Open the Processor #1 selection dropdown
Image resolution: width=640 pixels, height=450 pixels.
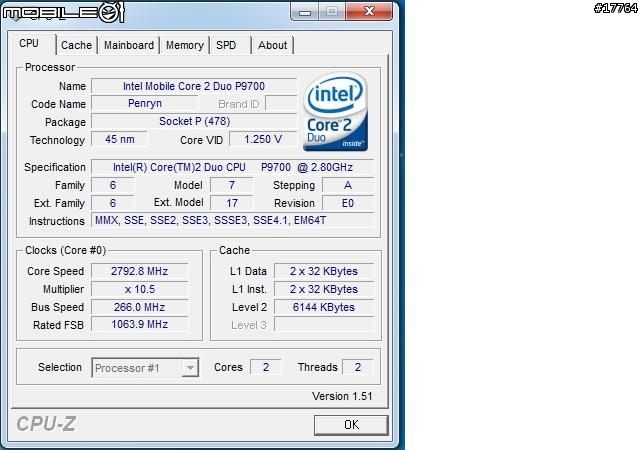(x=145, y=368)
